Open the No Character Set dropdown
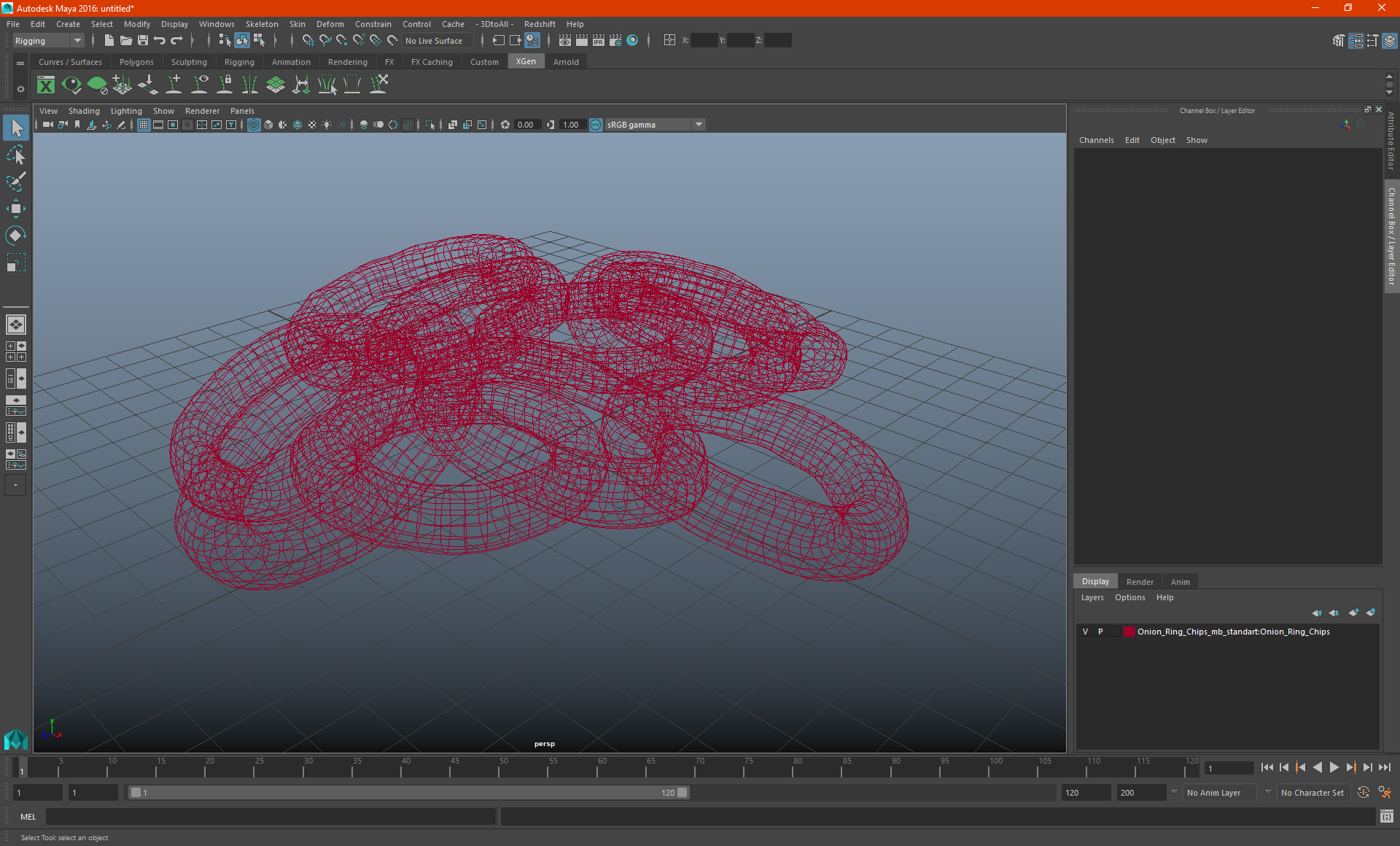Screen dimensions: 1400x846 point(1313,793)
